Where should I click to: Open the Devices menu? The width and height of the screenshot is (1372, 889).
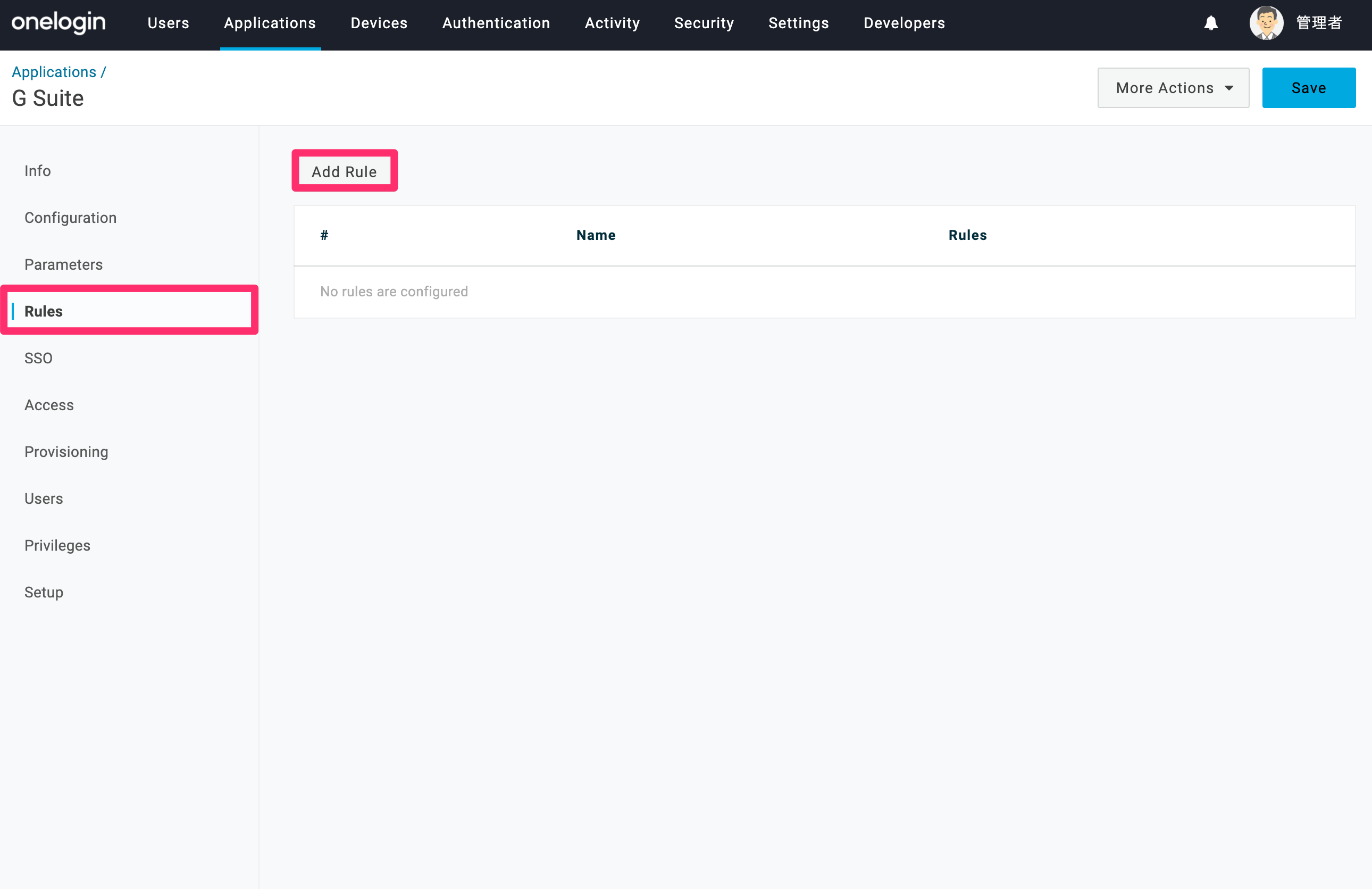(379, 23)
